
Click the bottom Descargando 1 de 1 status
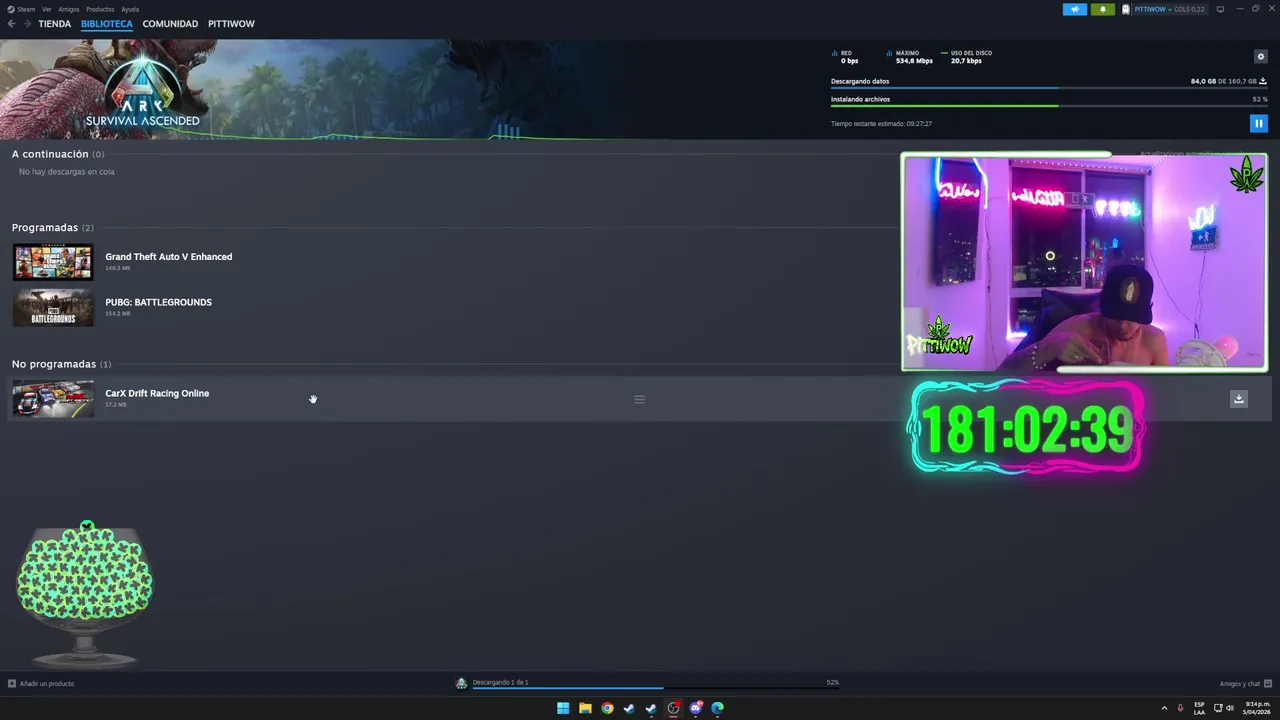[x=500, y=682]
